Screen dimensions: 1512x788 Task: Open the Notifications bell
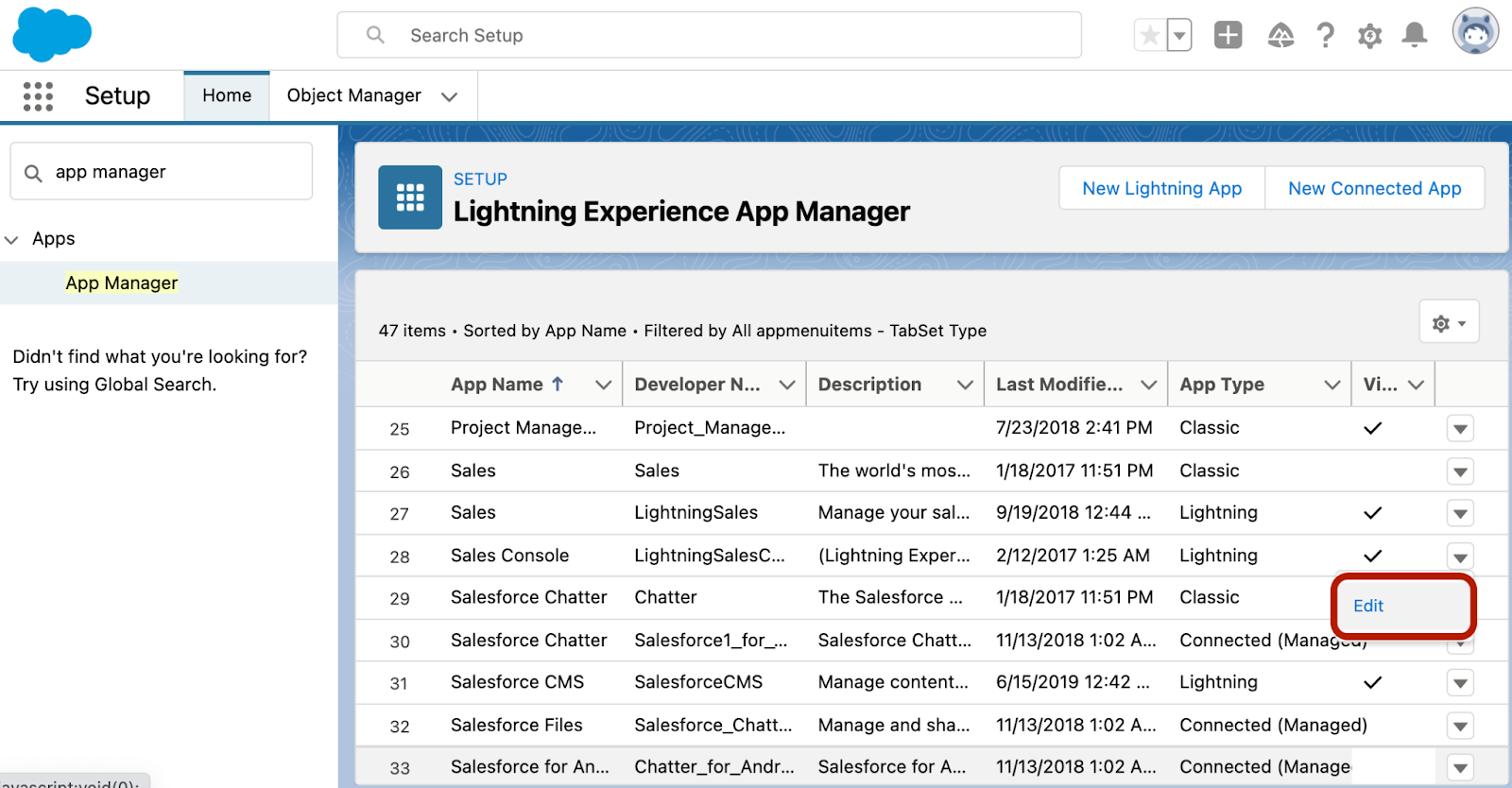coord(1415,36)
